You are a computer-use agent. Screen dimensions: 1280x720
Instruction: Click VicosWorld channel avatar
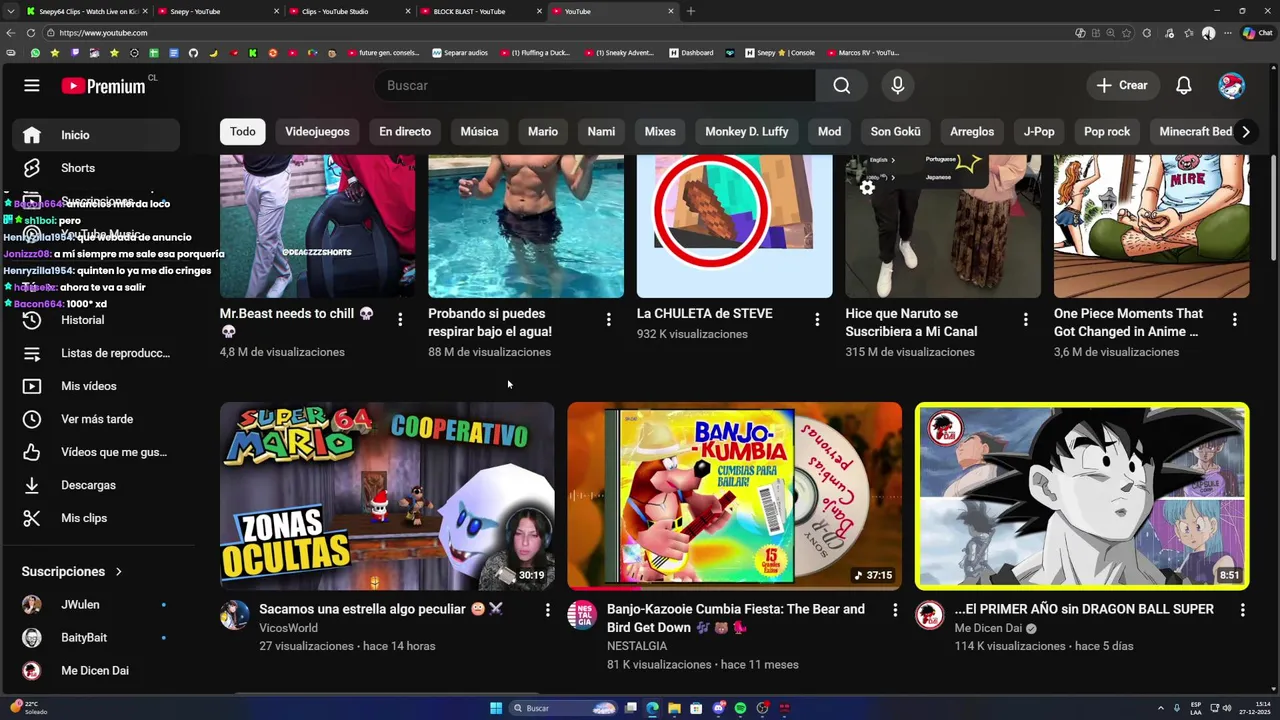click(234, 615)
